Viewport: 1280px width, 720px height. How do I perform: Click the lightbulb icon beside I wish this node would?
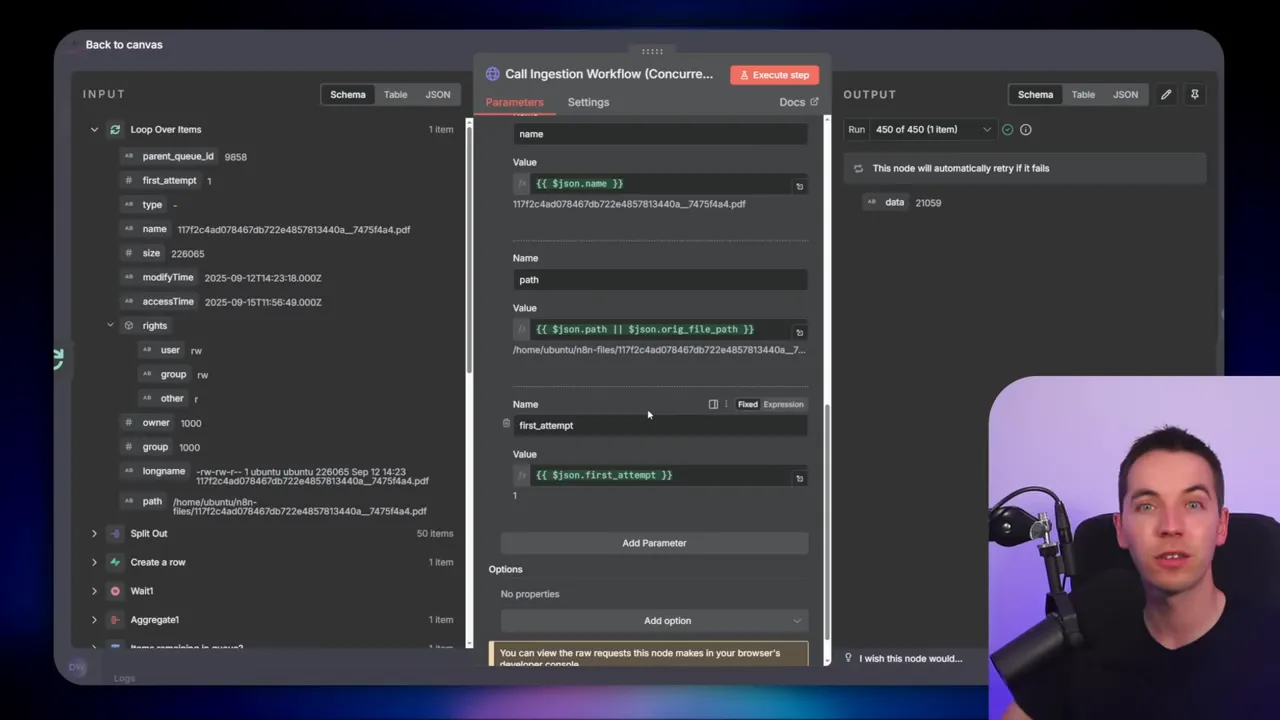click(x=848, y=658)
